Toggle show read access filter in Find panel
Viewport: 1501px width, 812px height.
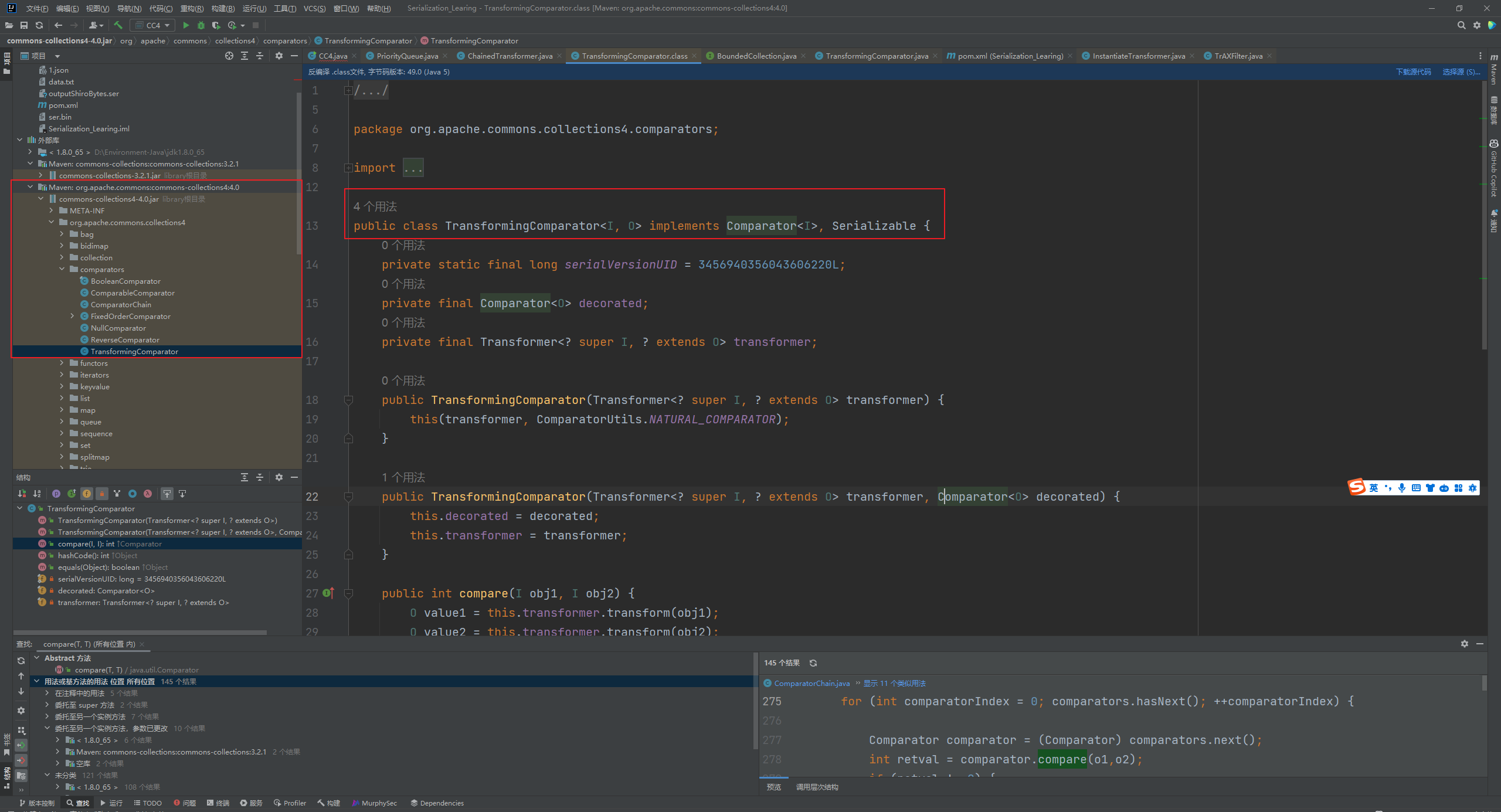coord(21,745)
